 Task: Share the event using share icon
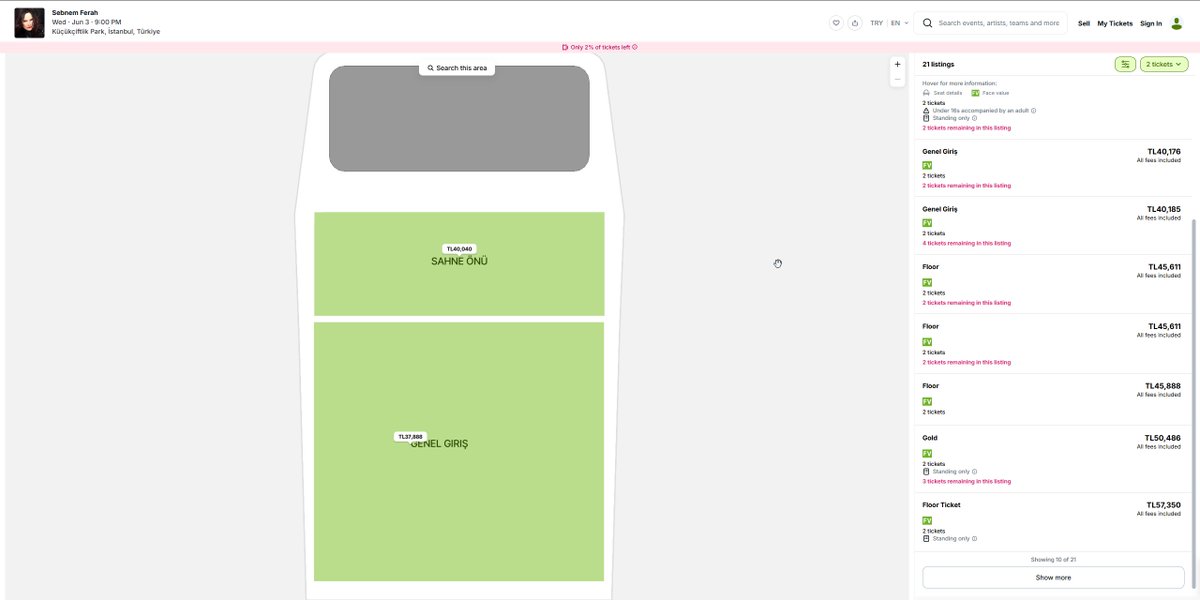pyautogui.click(x=855, y=23)
